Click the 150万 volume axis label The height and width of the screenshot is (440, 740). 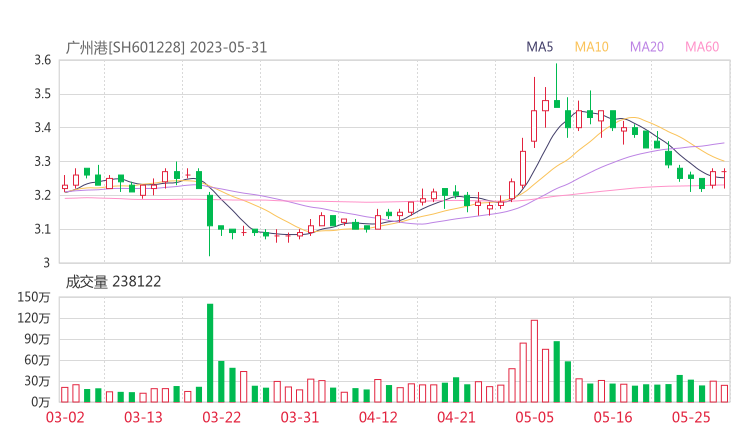pos(34,297)
